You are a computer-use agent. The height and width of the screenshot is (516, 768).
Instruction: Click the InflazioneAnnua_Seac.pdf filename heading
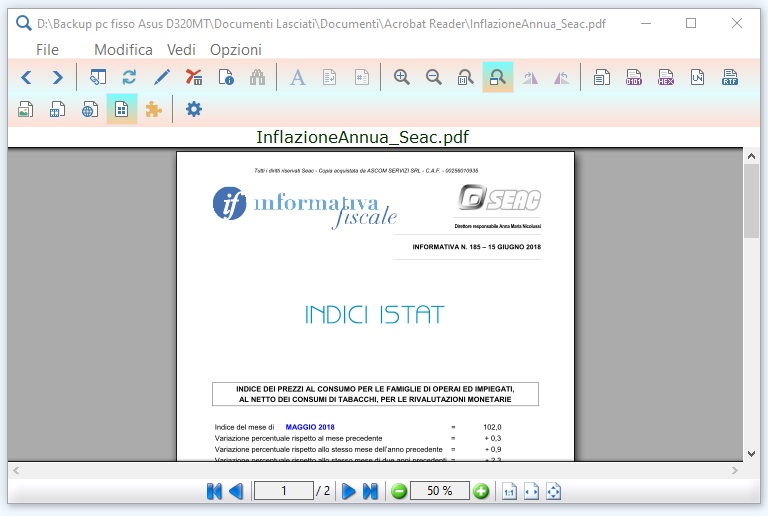(x=362, y=137)
